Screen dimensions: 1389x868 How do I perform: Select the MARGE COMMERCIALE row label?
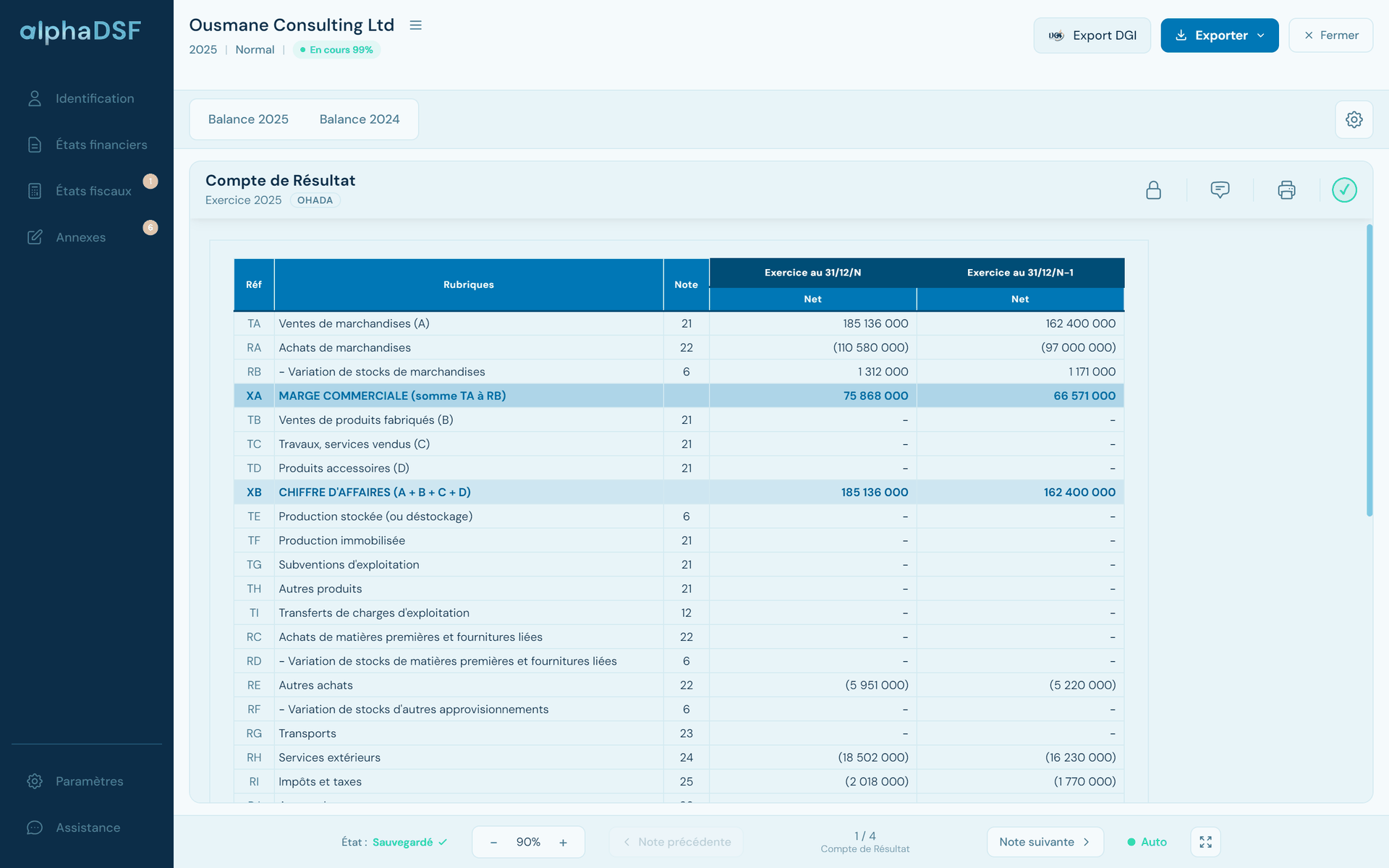pyautogui.click(x=392, y=396)
